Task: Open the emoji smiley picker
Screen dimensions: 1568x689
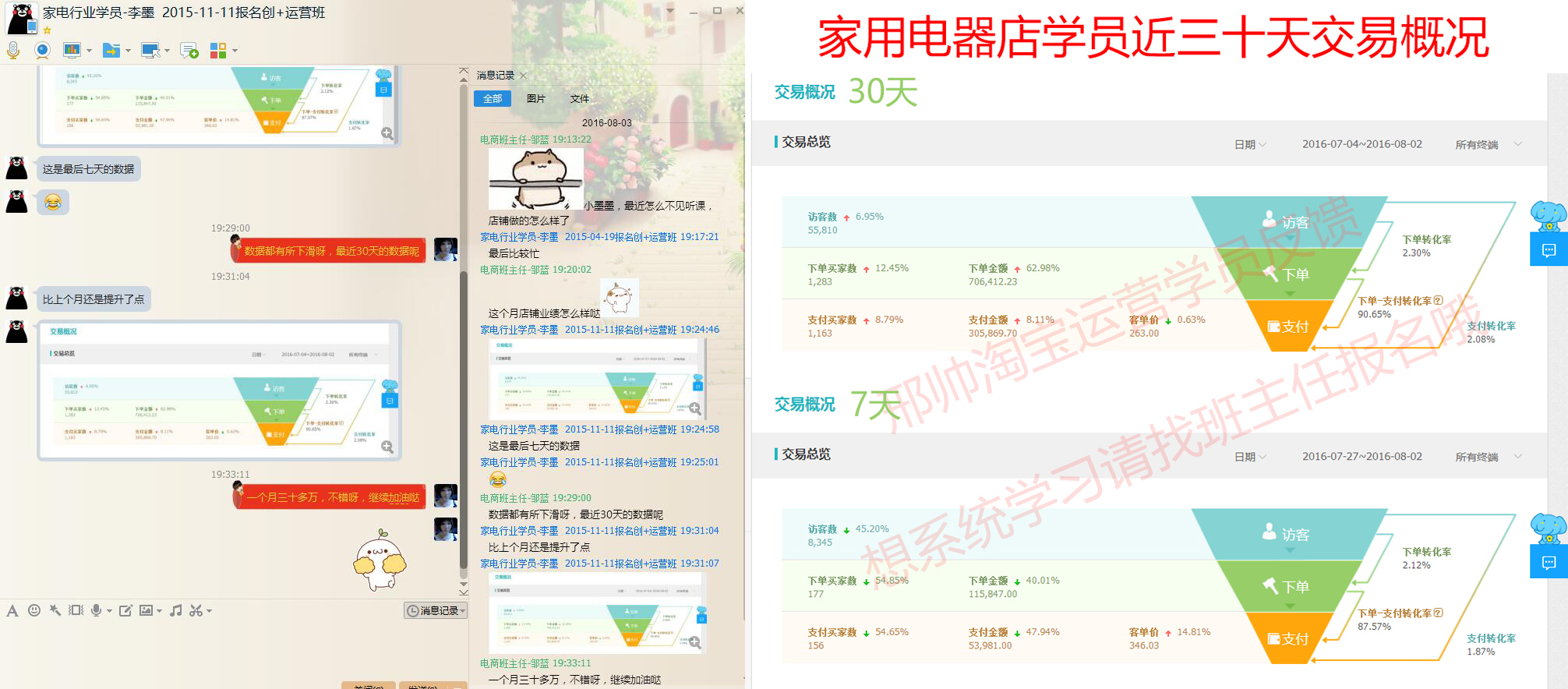Action: [x=34, y=610]
